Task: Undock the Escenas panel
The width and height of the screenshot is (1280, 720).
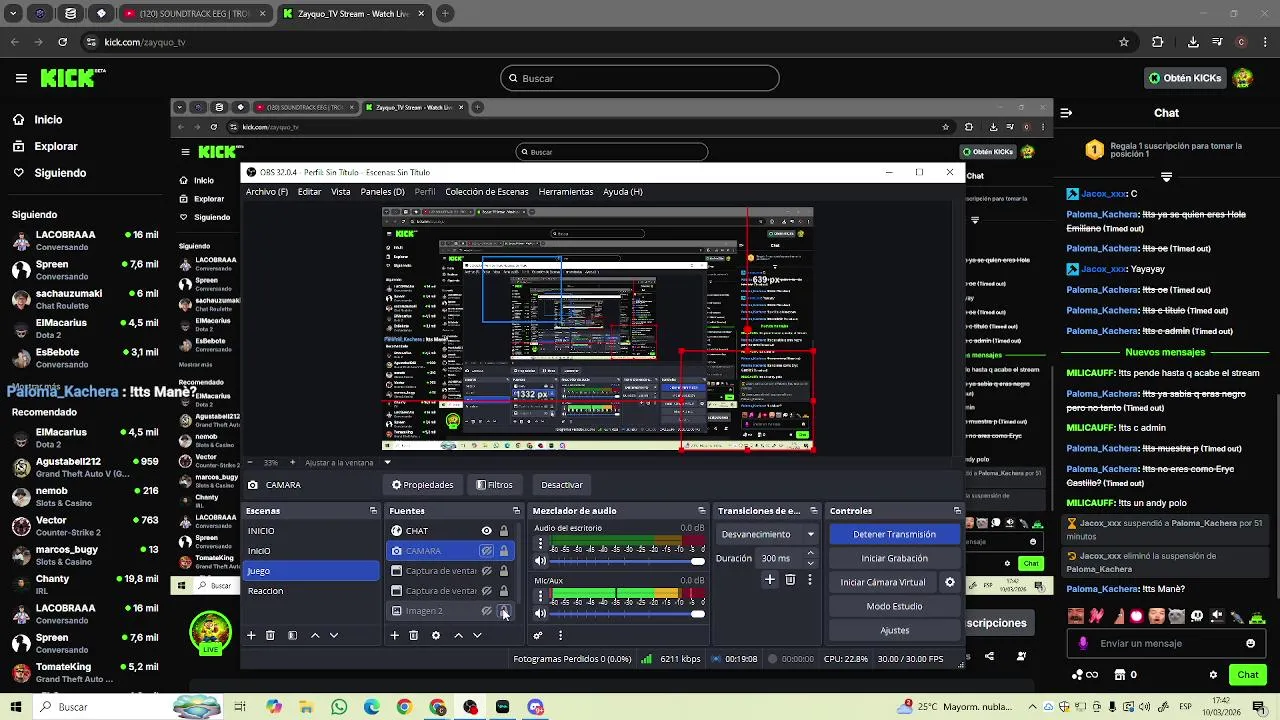Action: click(x=373, y=511)
